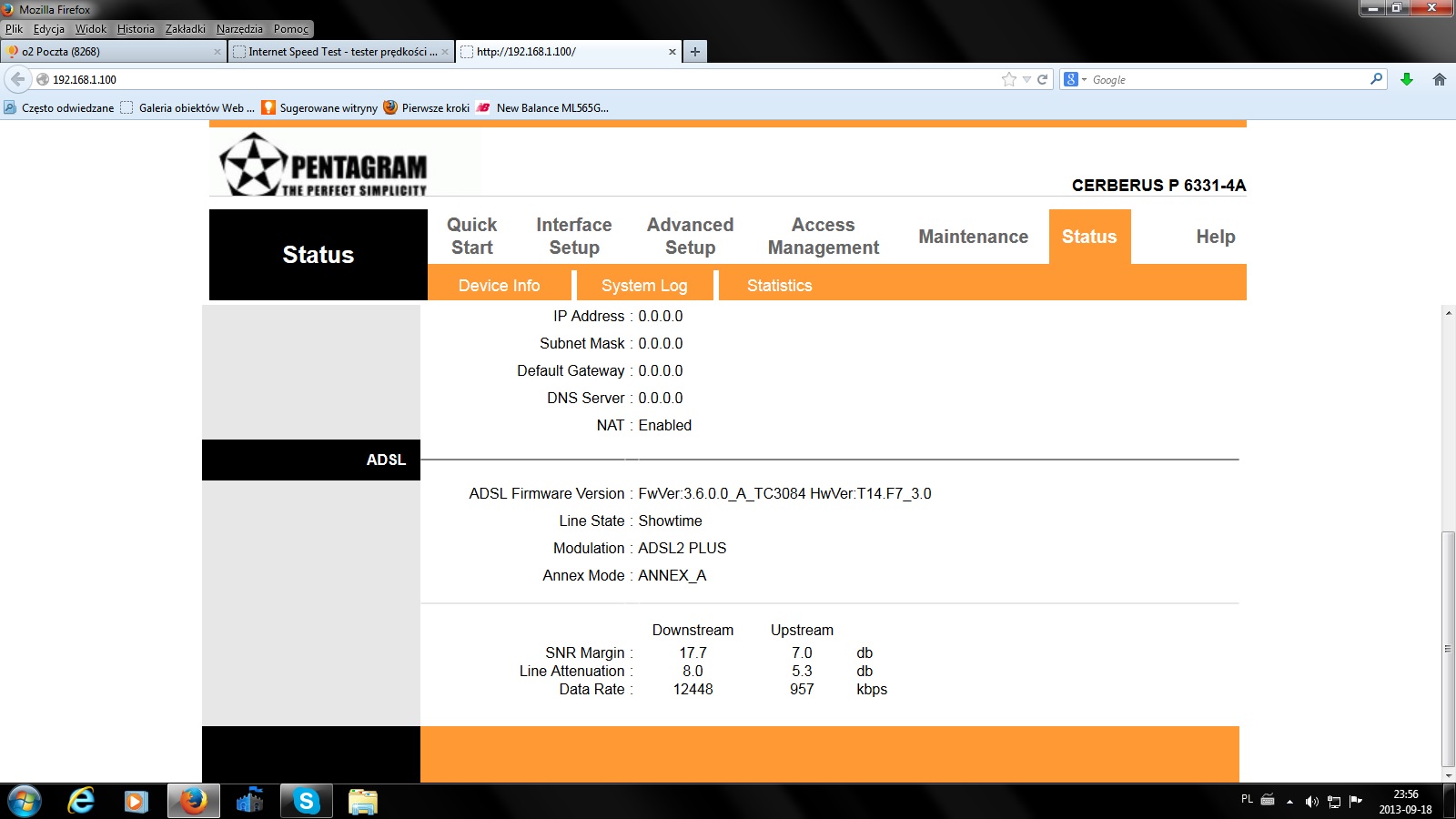The width and height of the screenshot is (1456, 819).
Task: Click the volume speaker tray icon
Action: coord(1311,802)
